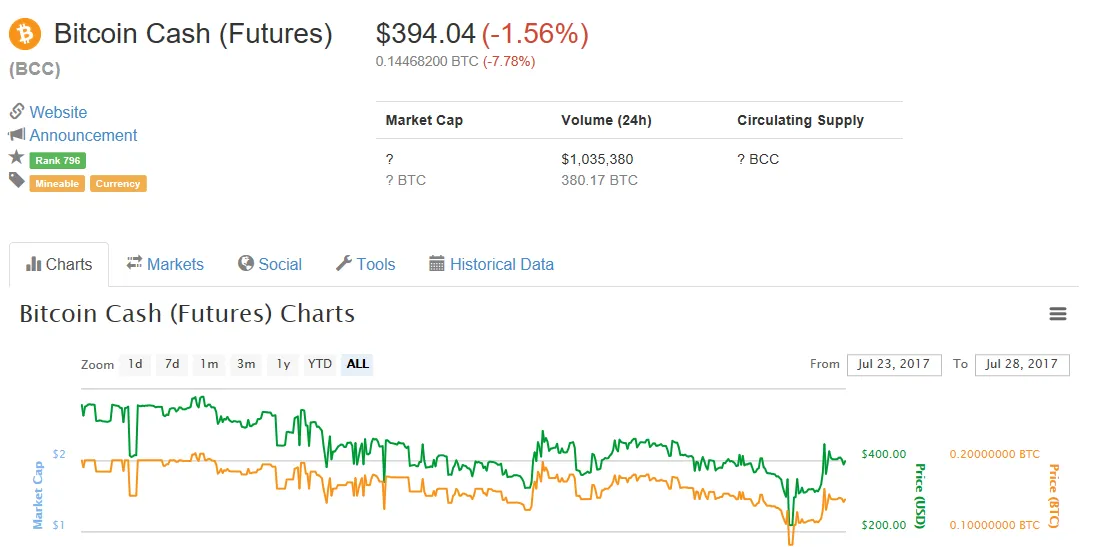Select the ALL zoom range button
1095x547 pixels.
click(x=358, y=364)
